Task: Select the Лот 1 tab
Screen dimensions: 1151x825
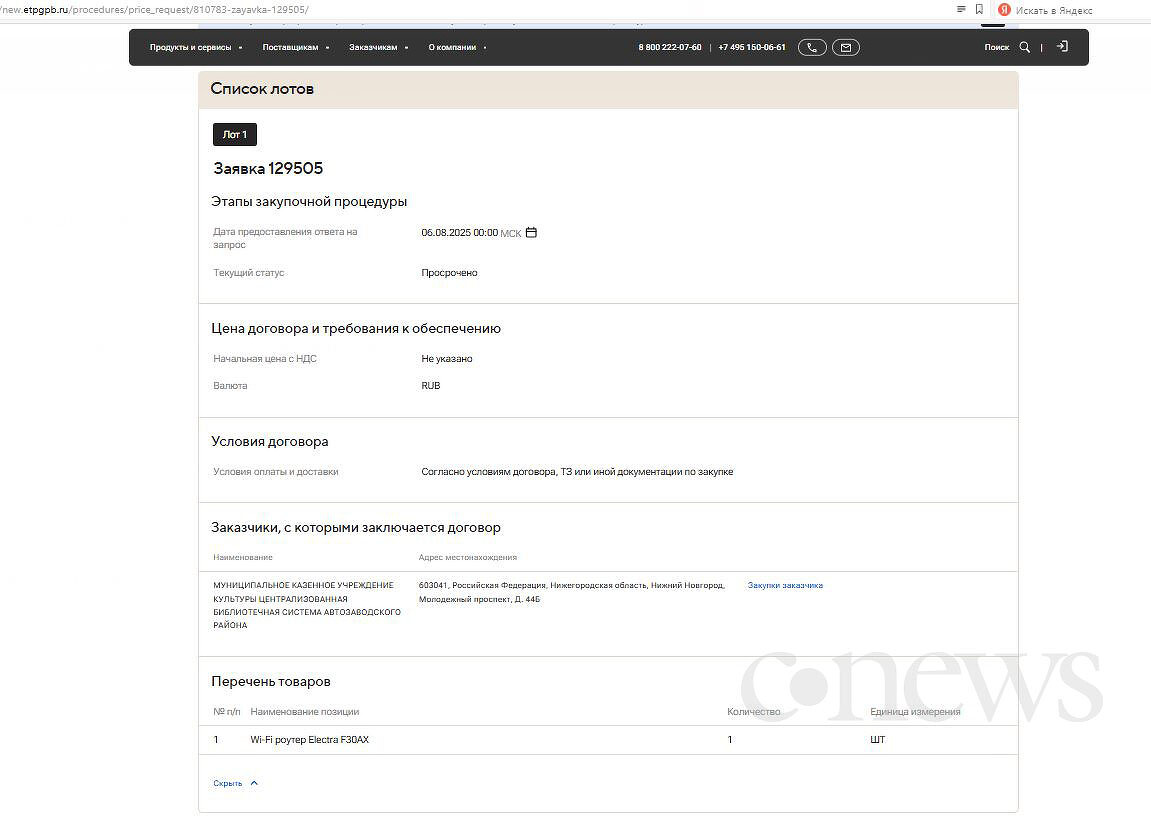Action: tap(235, 134)
